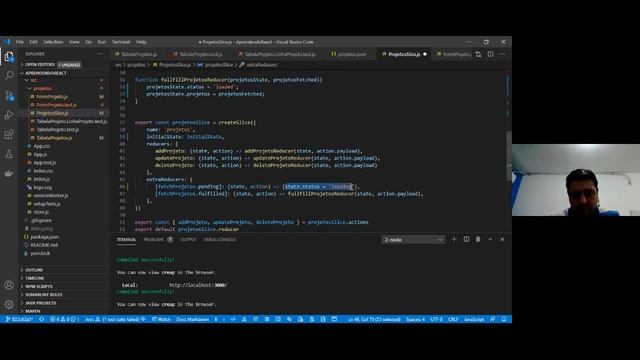Open App.css in the file tree
The width and height of the screenshot is (640, 360).
[42, 146]
